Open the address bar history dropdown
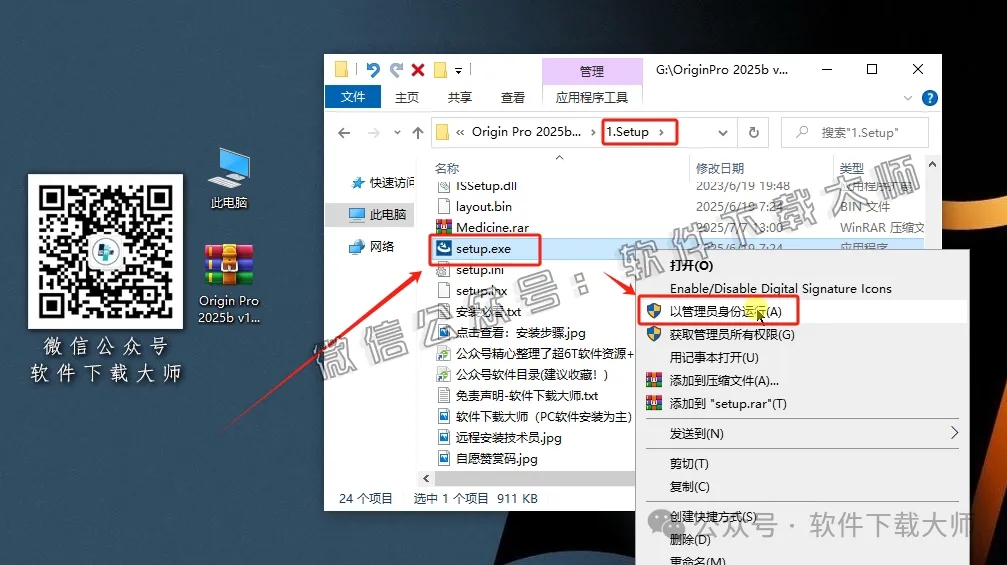 (722, 133)
